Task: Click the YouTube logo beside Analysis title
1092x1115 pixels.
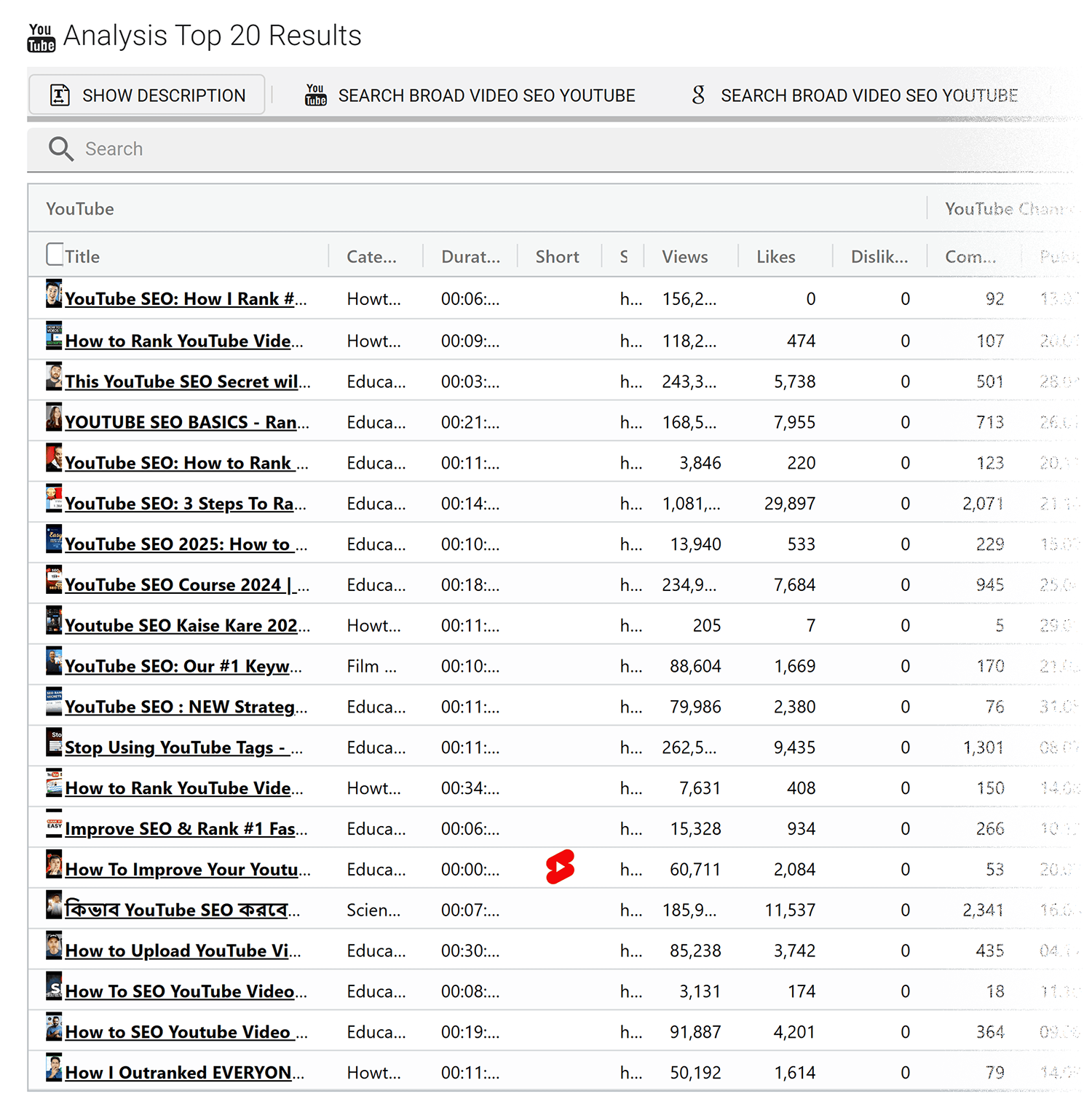Action: [41, 37]
